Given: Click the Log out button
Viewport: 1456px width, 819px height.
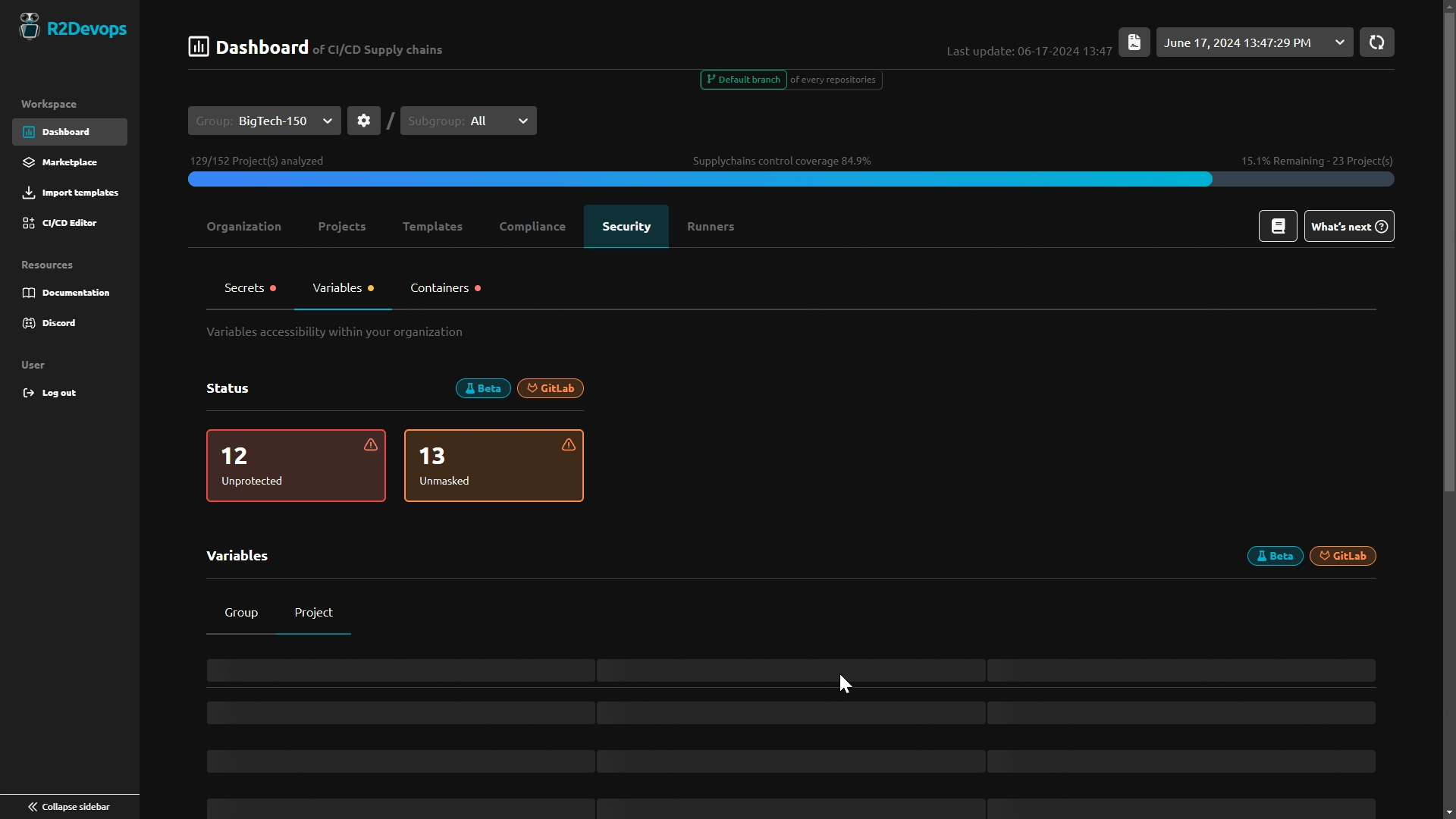Looking at the screenshot, I should 59,392.
